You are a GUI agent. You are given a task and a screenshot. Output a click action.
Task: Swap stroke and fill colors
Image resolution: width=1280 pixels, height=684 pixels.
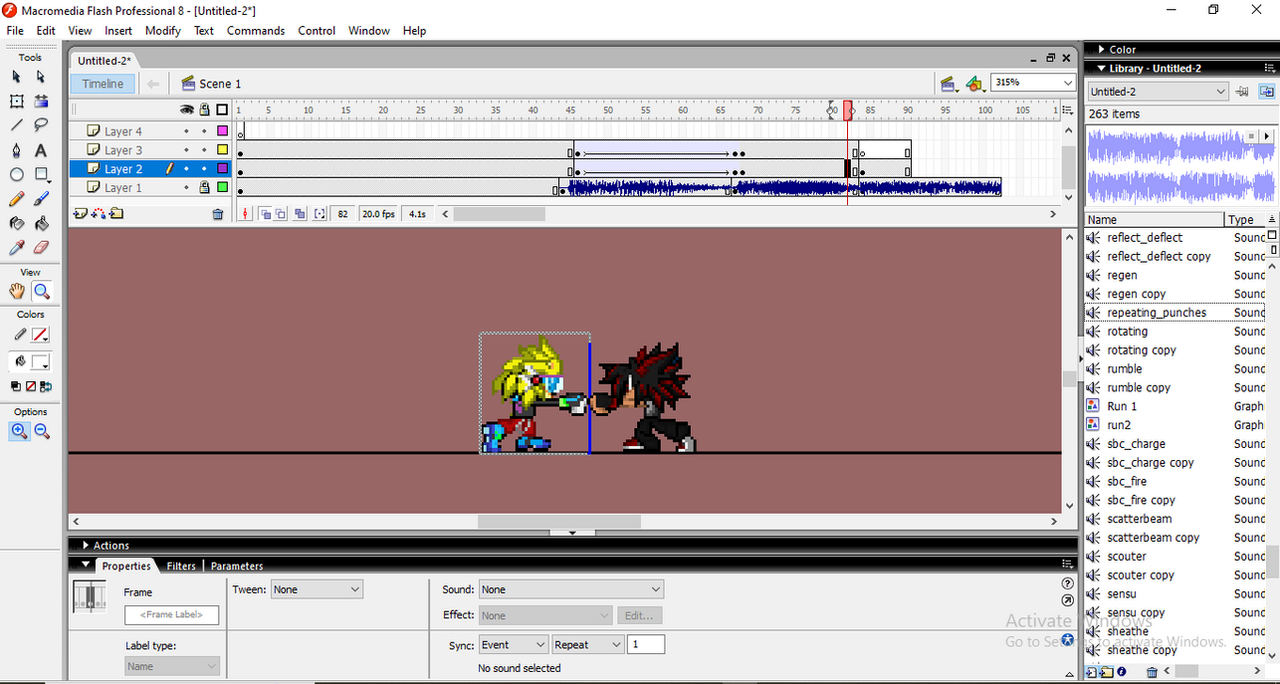(45, 387)
